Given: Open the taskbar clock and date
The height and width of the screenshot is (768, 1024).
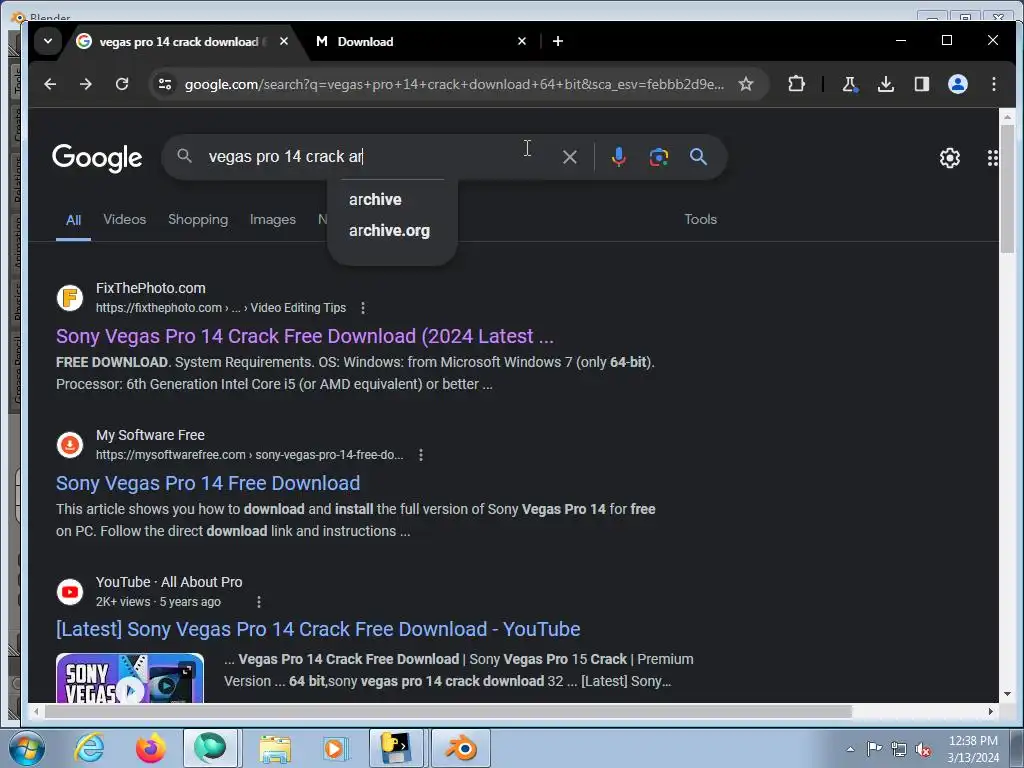Looking at the screenshot, I should tap(973, 749).
